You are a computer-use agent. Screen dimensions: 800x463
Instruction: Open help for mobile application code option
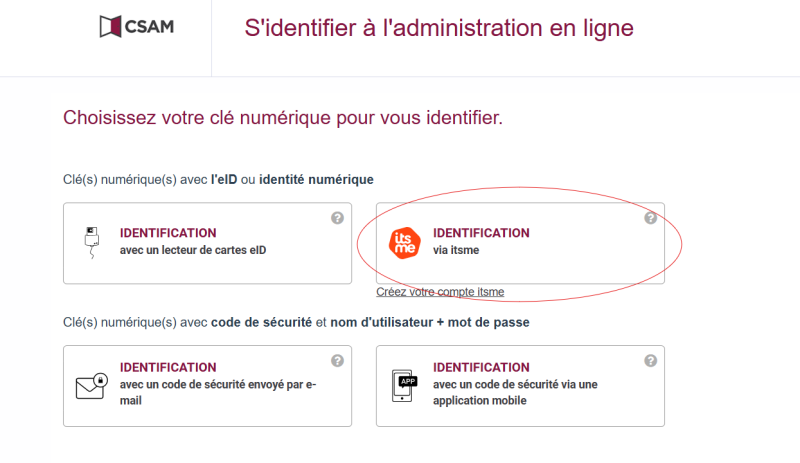point(651,361)
